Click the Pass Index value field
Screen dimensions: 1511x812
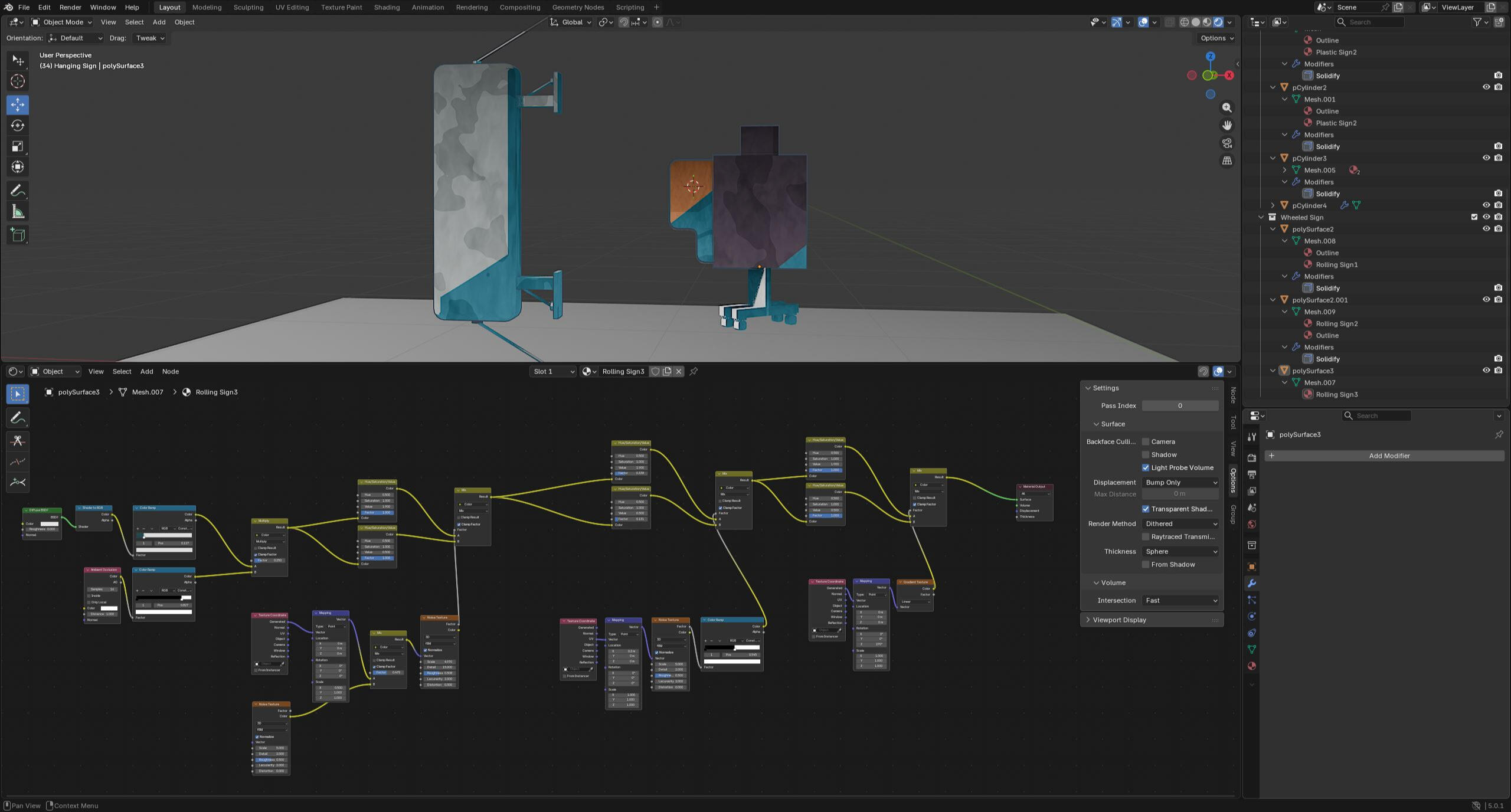[1180, 405]
